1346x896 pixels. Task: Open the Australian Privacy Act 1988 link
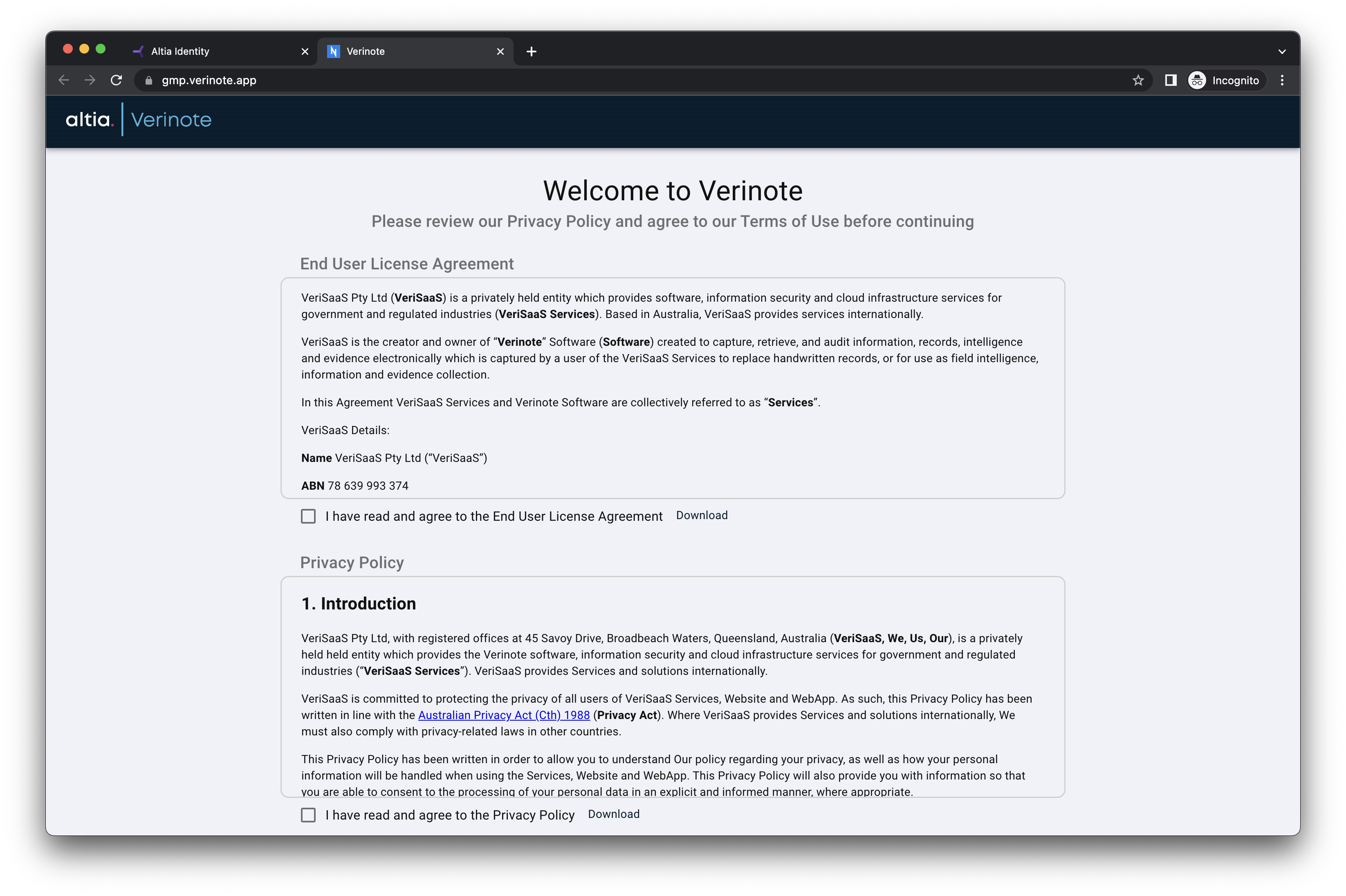[504, 715]
